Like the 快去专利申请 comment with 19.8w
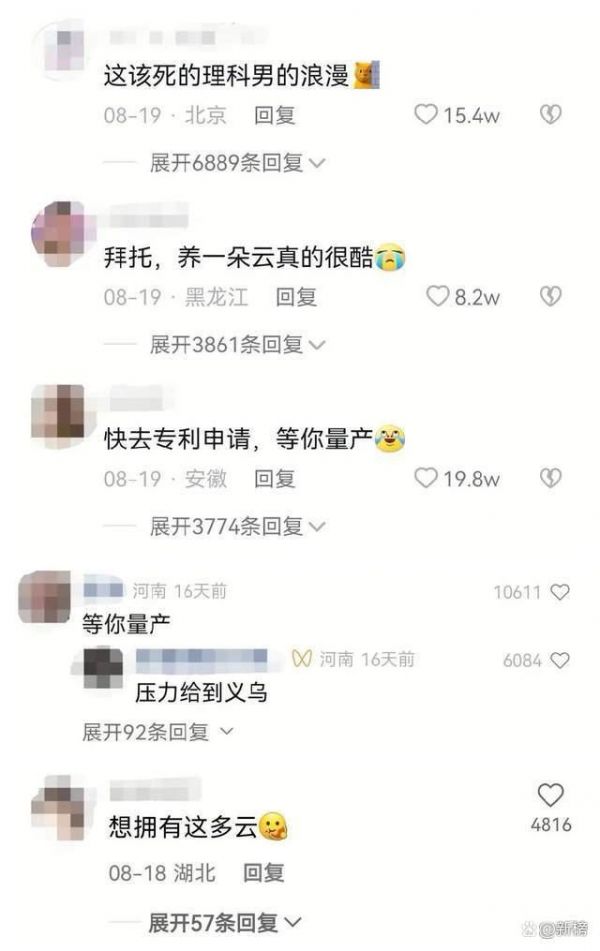 (426, 478)
